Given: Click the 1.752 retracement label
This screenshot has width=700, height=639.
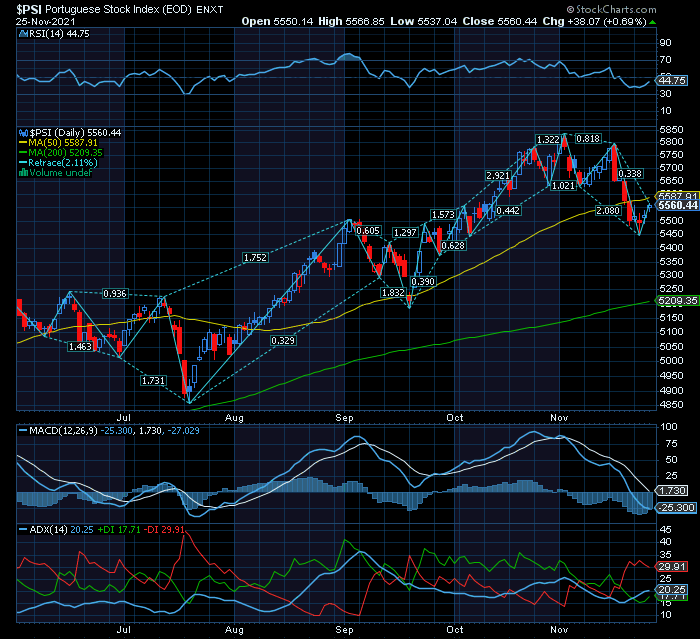Looking at the screenshot, I should 255,258.
